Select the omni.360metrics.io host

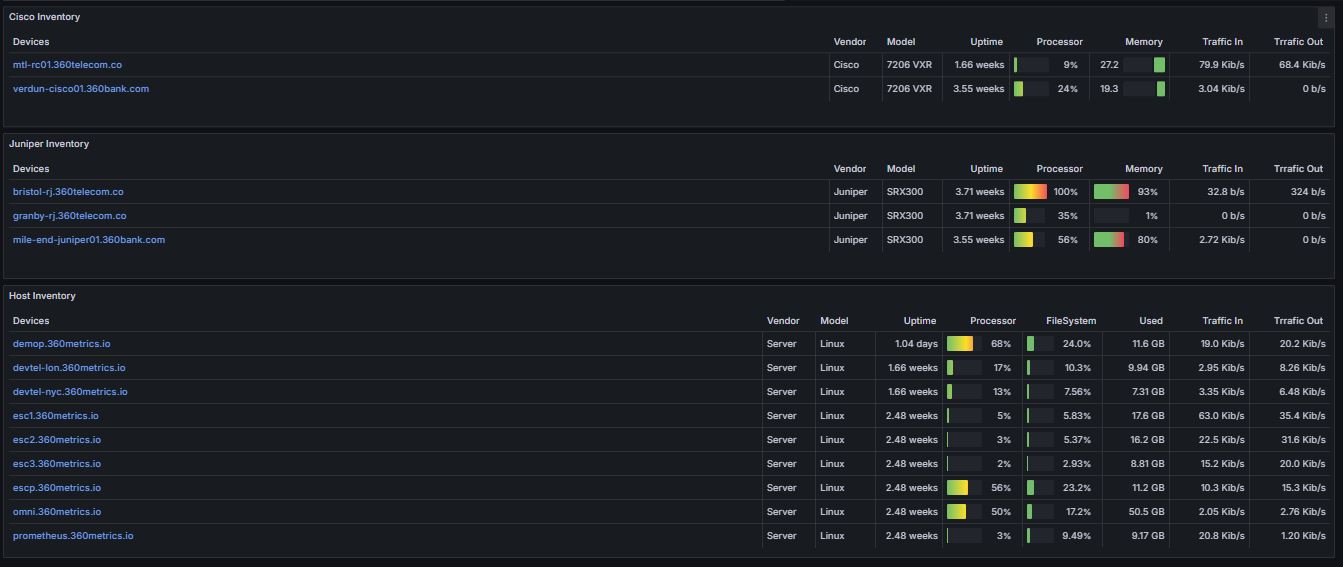(57, 512)
